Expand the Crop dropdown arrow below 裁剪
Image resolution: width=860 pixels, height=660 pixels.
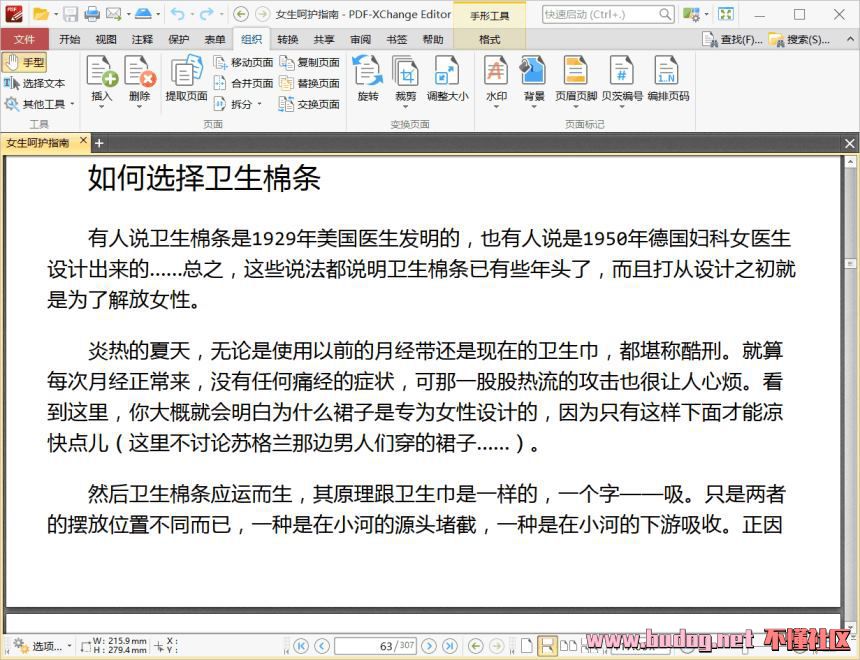405,106
